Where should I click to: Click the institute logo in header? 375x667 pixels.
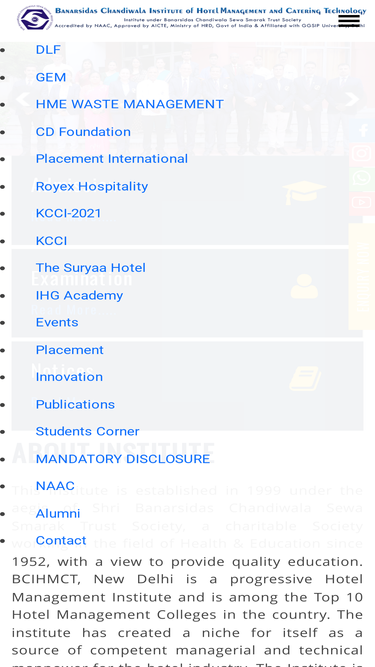tap(35, 18)
